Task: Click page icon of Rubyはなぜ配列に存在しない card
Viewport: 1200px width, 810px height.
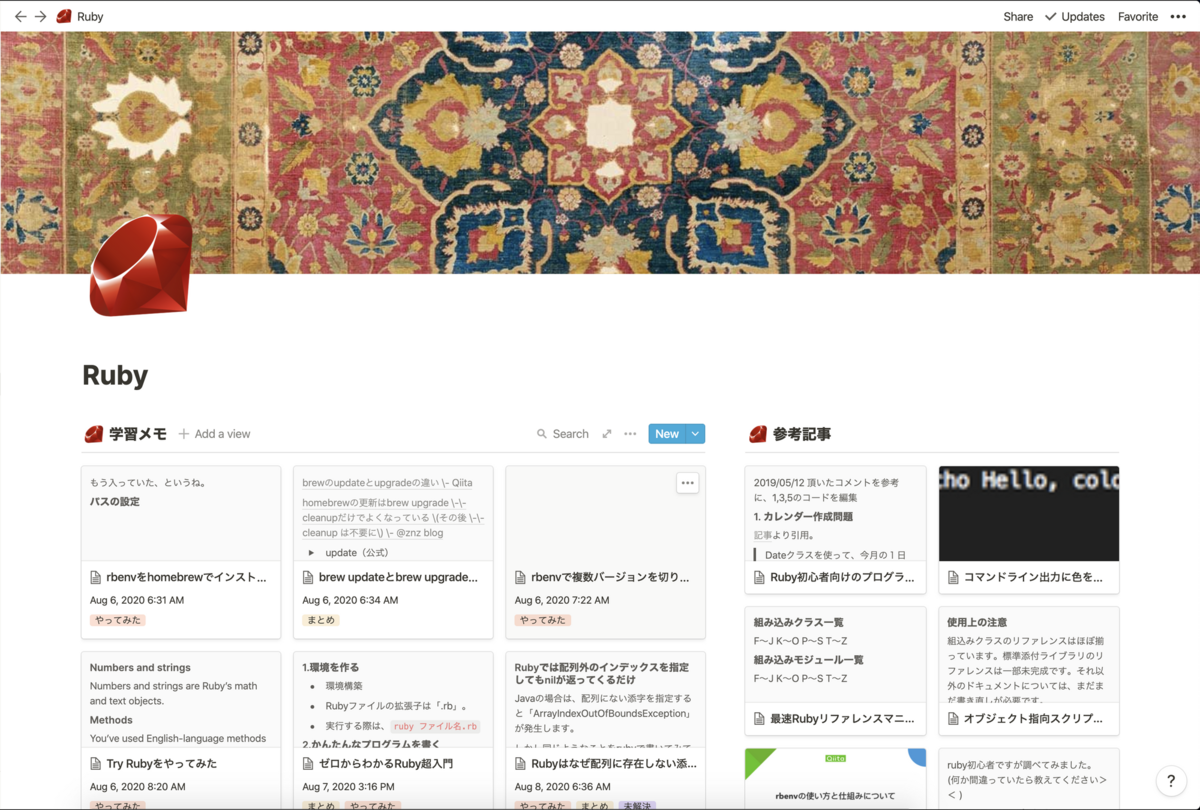Action: point(521,763)
